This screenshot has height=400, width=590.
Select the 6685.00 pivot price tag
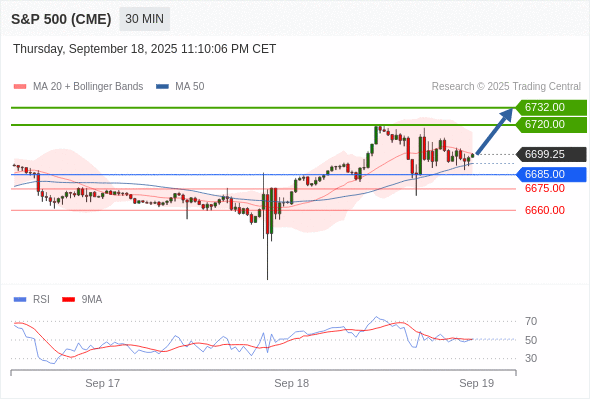coord(551,175)
